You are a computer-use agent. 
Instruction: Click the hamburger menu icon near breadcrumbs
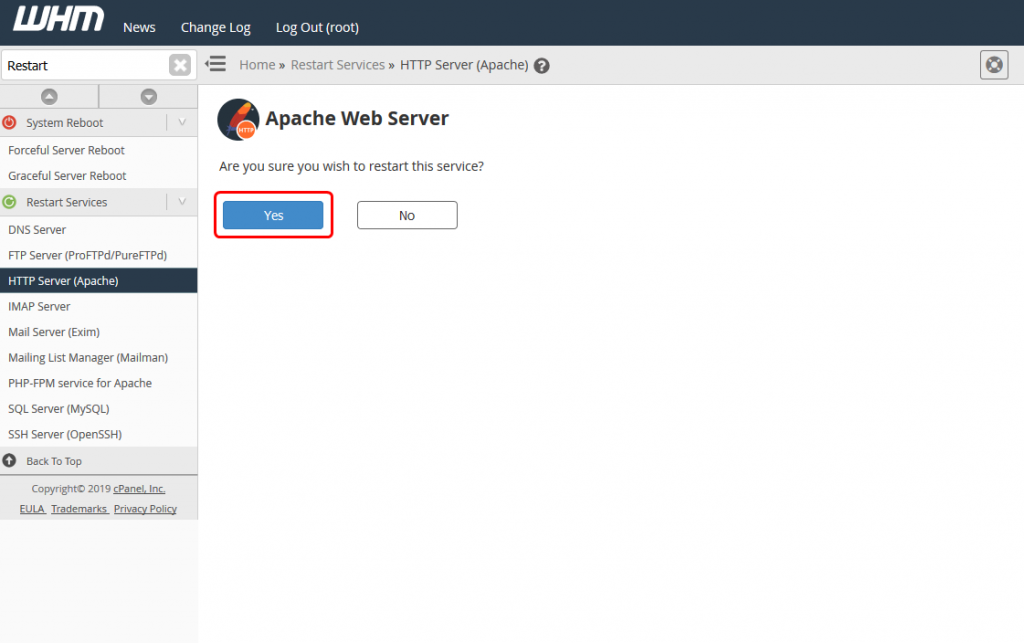[215, 64]
